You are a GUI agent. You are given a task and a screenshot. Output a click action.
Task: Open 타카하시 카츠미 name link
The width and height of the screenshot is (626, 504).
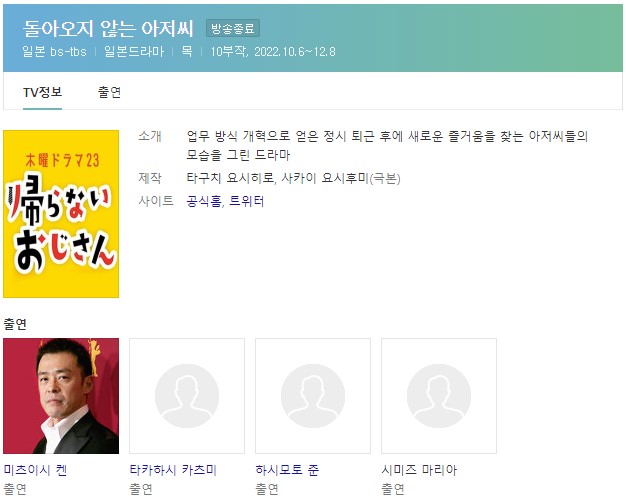173,470
